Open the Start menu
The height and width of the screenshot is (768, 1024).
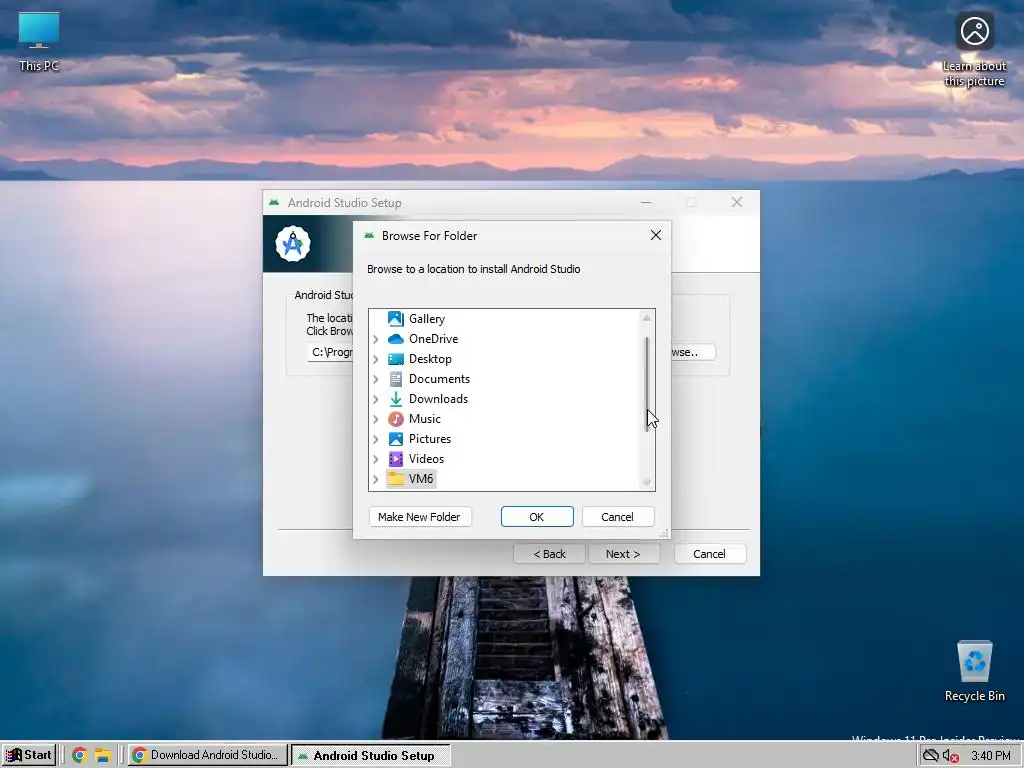click(29, 756)
